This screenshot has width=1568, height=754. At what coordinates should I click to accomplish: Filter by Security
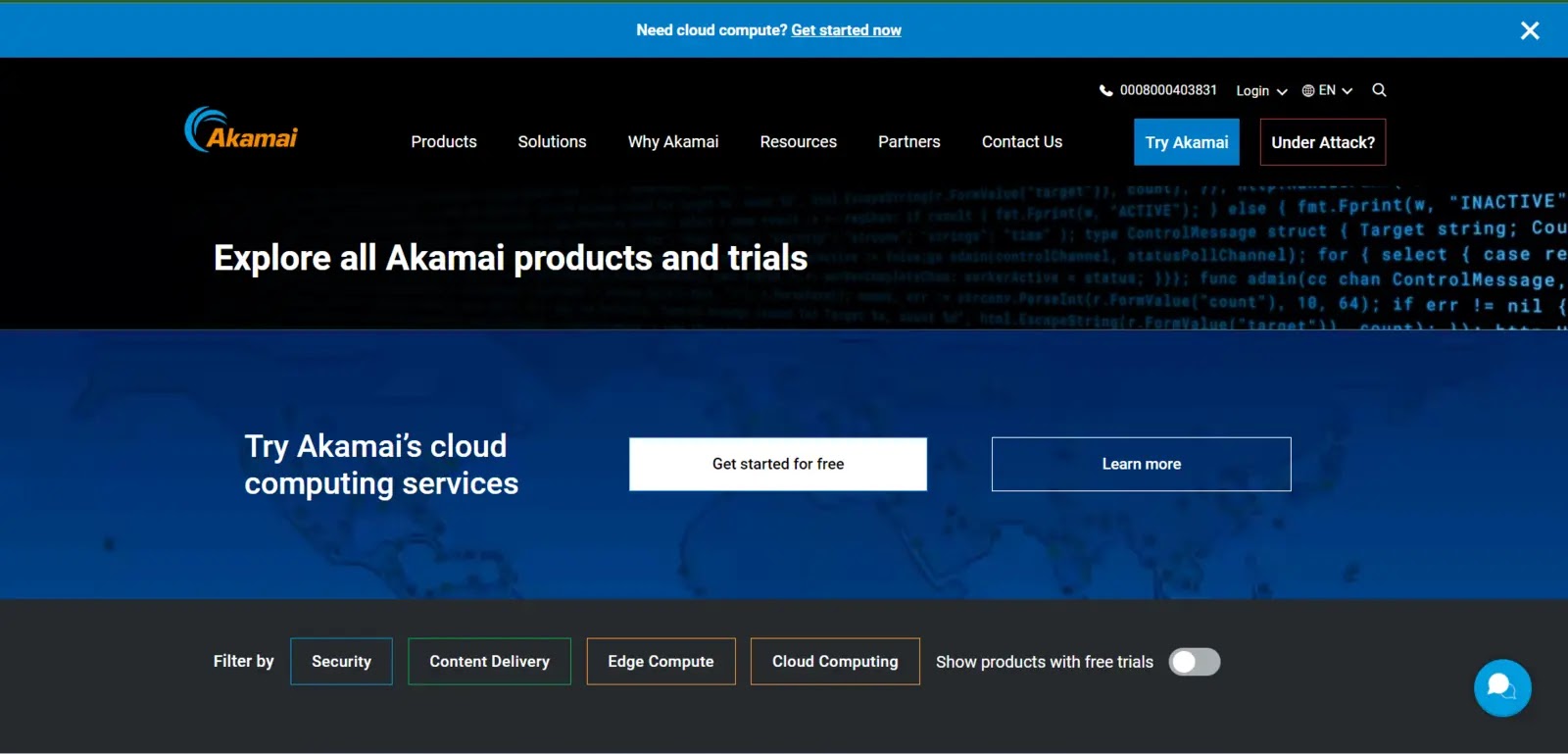pos(341,662)
